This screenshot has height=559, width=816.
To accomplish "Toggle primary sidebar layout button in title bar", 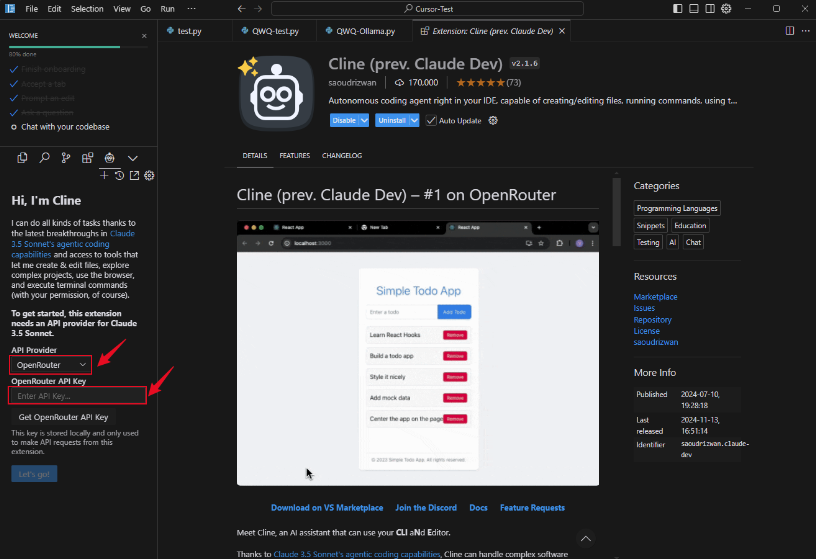I will [678, 8].
